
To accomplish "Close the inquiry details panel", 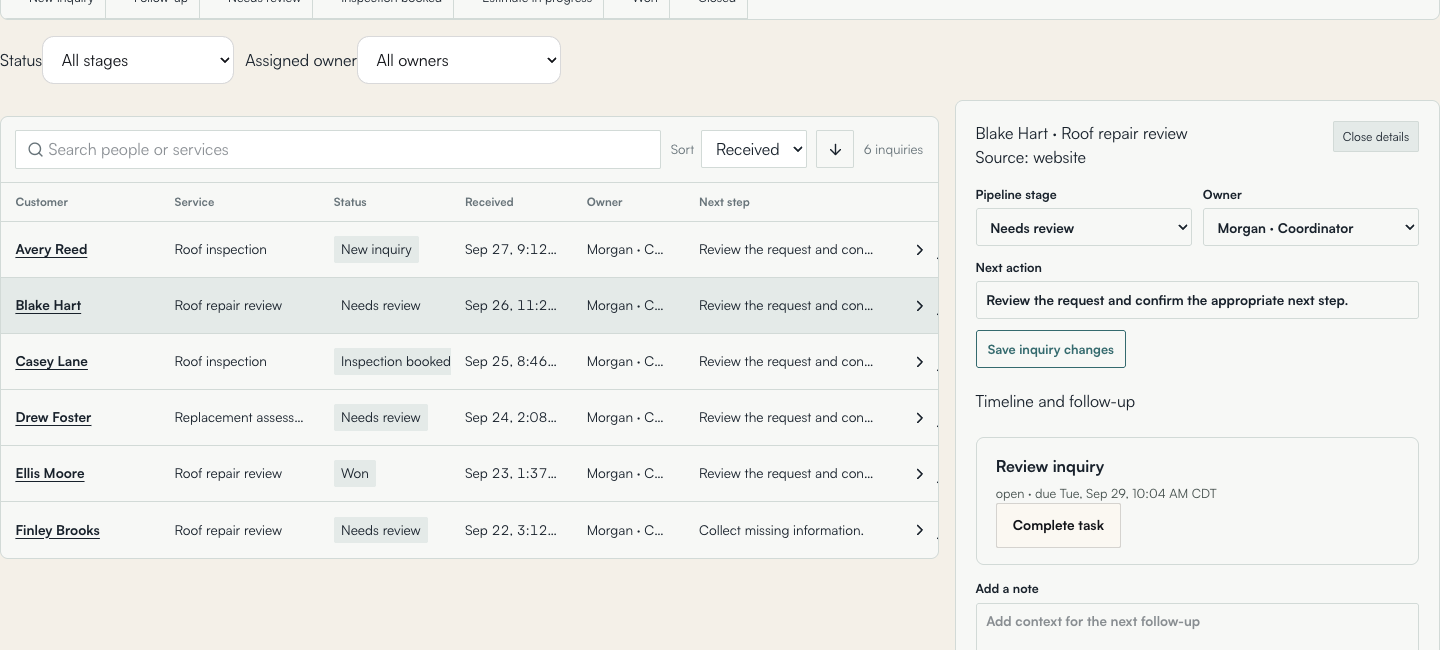I will click(x=1375, y=137).
